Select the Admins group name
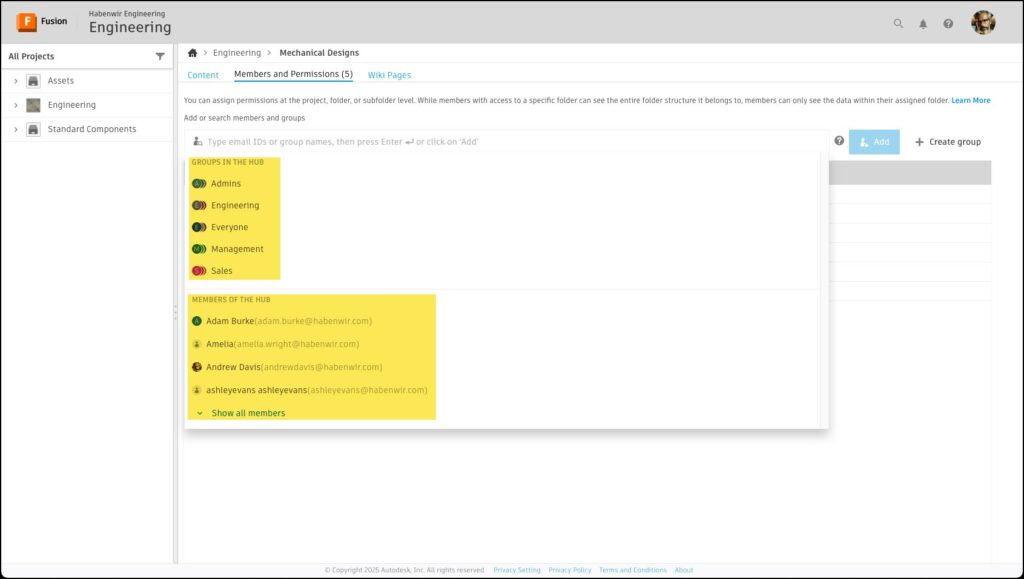The width and height of the screenshot is (1024, 579). pos(226,183)
